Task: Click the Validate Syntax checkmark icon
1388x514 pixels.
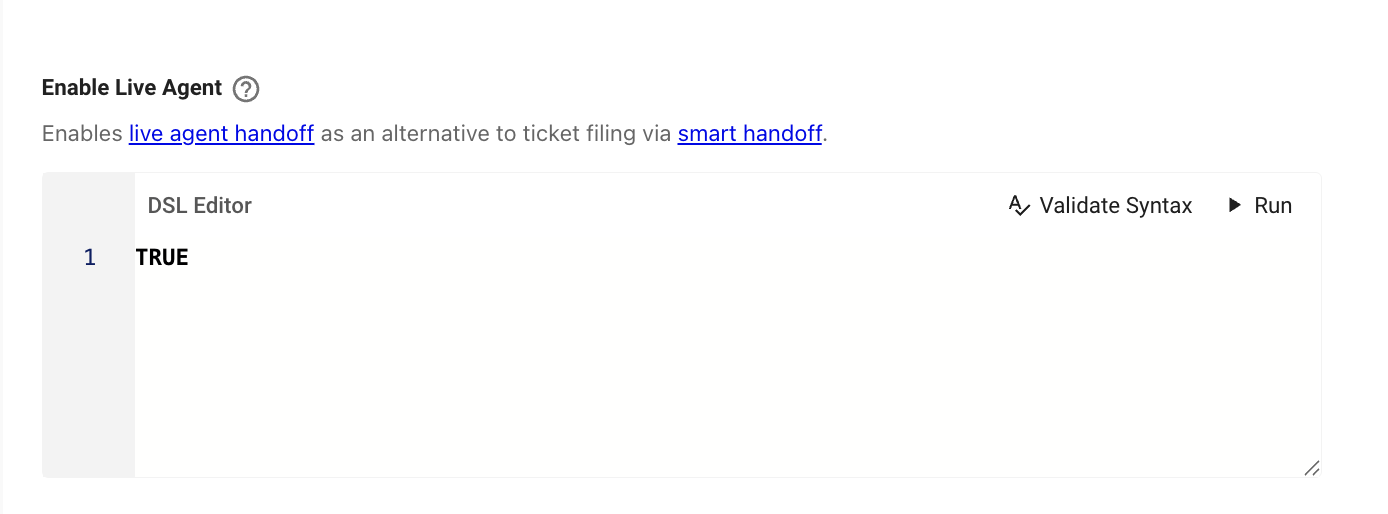Action: pyautogui.click(x=1019, y=206)
